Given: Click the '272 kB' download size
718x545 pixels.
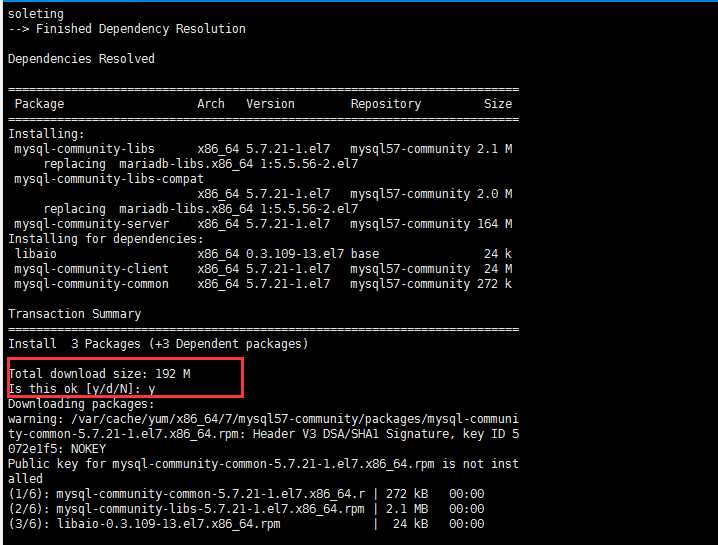Looking at the screenshot, I should point(407,494).
